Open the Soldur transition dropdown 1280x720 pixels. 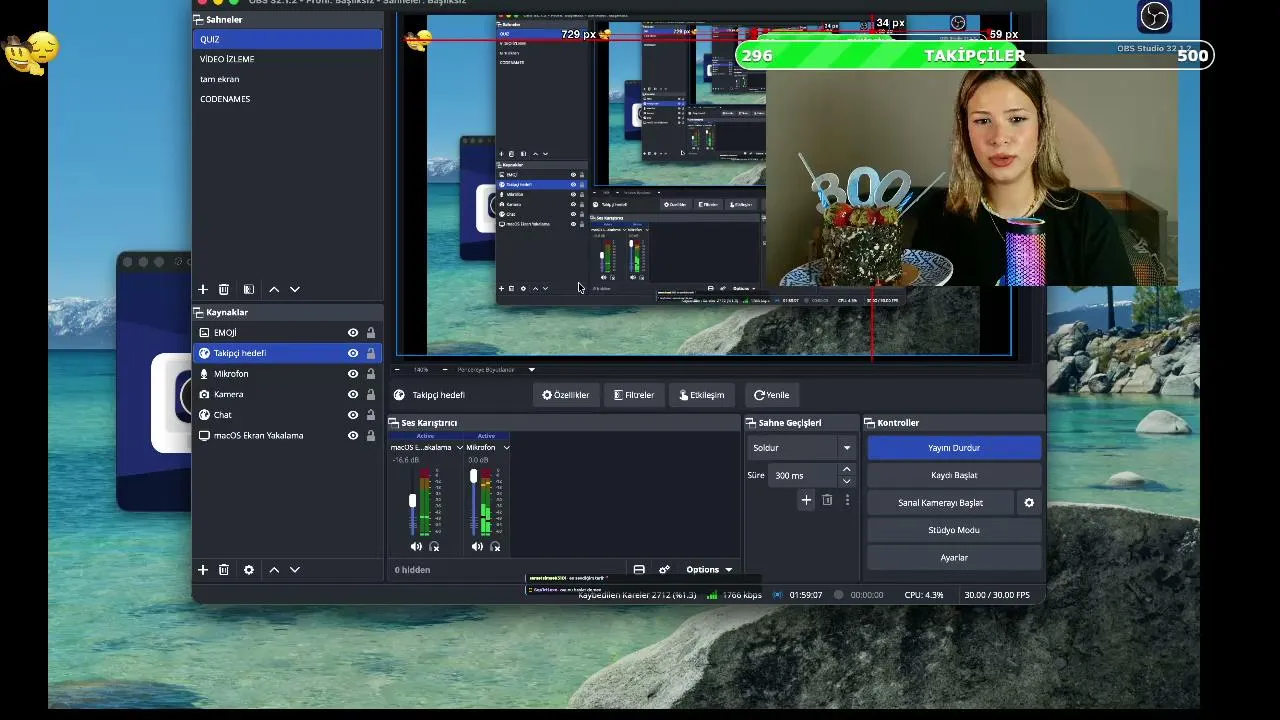click(801, 448)
